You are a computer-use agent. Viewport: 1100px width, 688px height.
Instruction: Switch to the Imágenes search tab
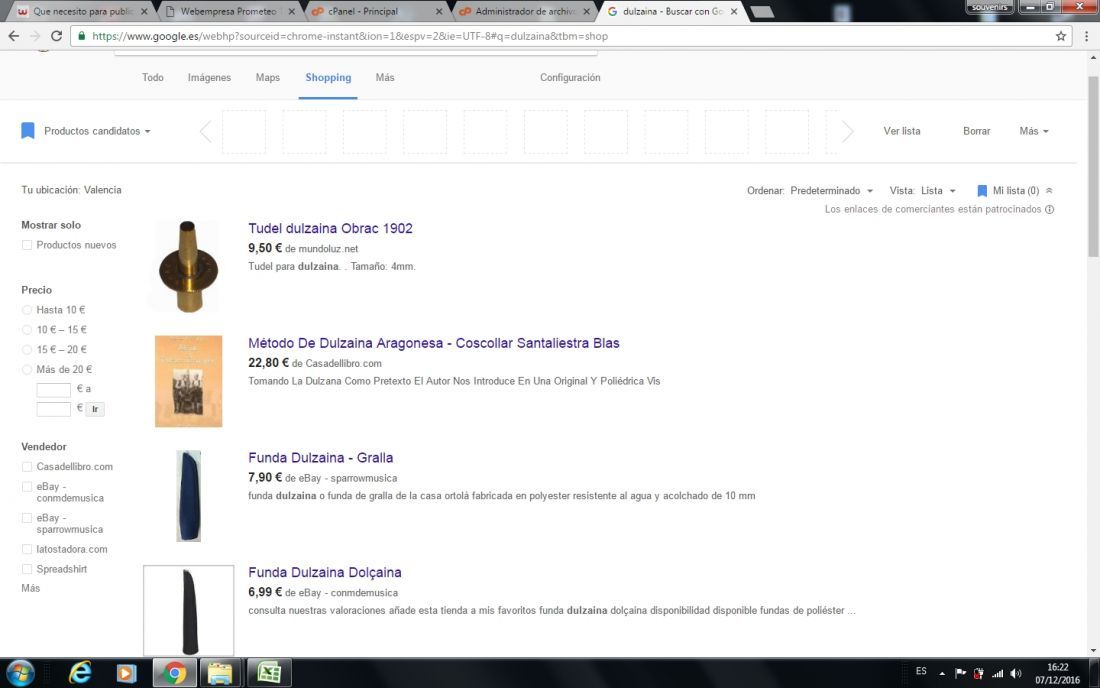pyautogui.click(x=209, y=78)
